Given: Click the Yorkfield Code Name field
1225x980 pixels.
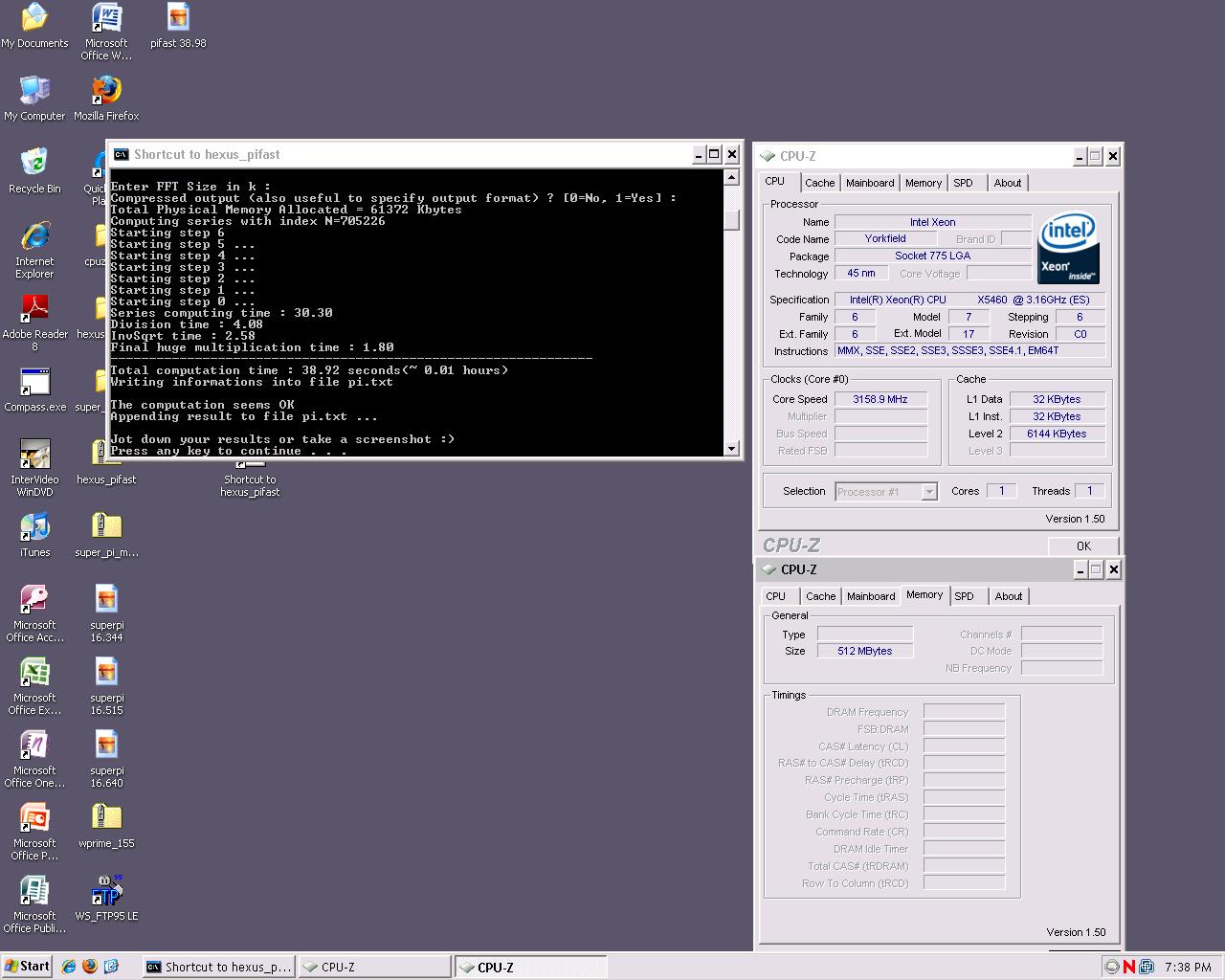Looking at the screenshot, I should (x=885, y=238).
